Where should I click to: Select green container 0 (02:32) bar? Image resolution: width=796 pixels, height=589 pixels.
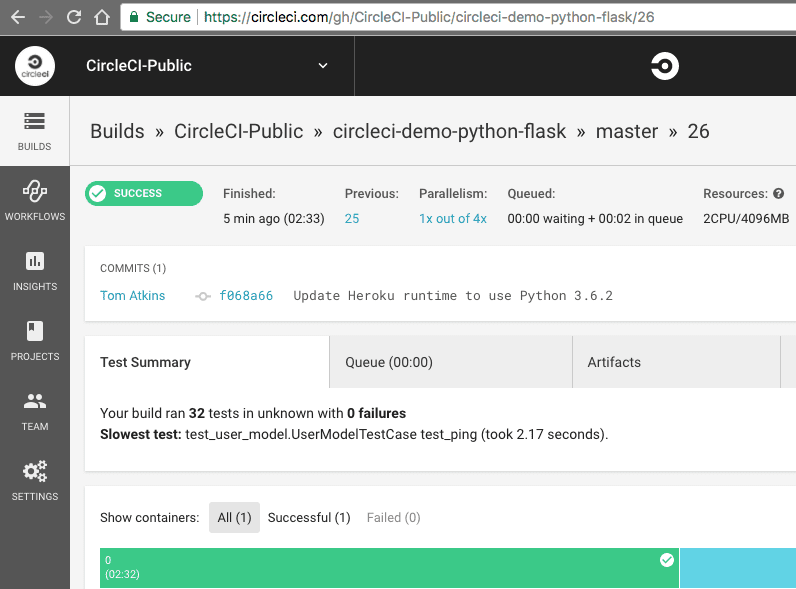click(x=389, y=568)
